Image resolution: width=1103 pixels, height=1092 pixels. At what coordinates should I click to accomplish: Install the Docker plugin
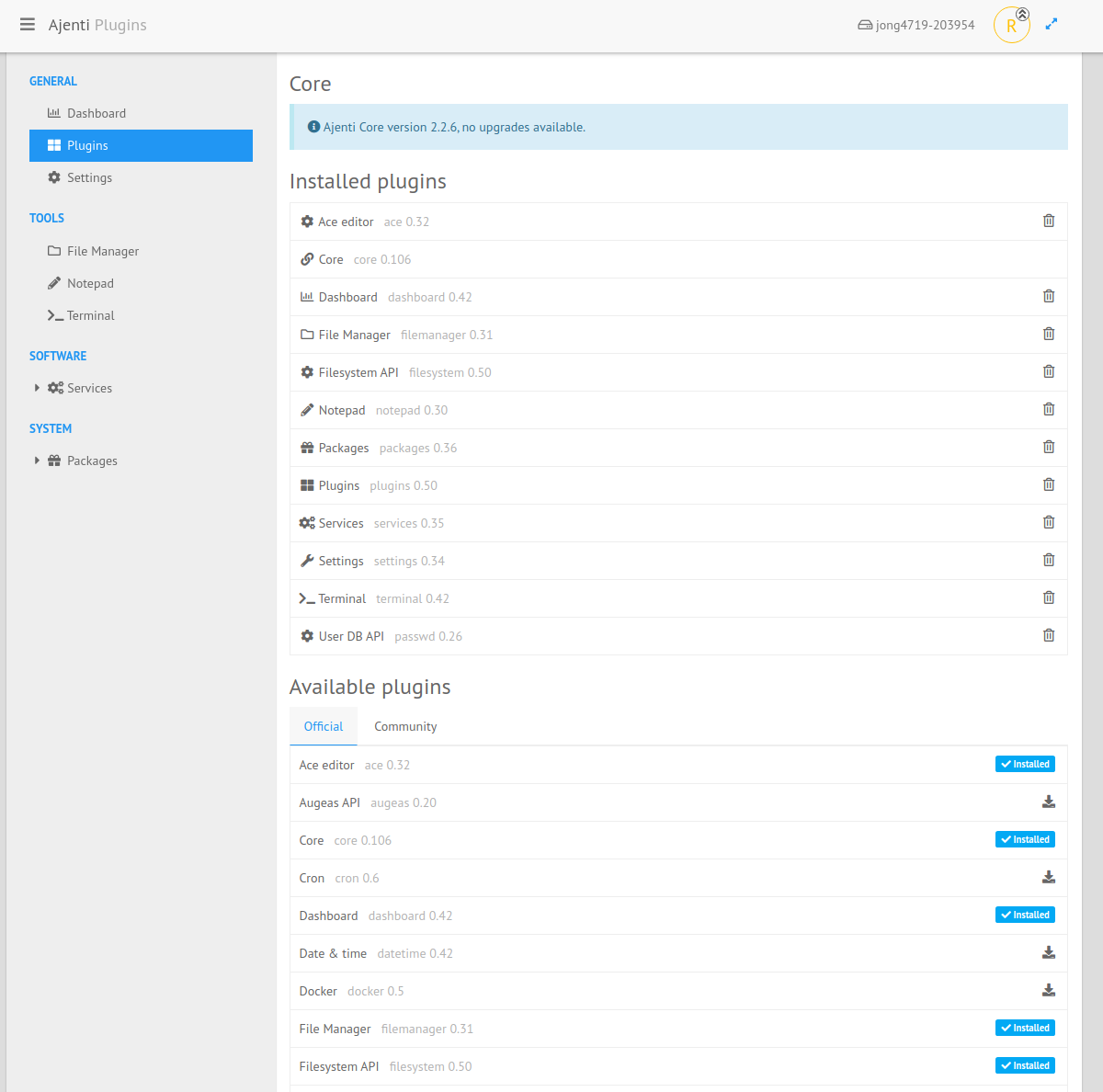1049,990
